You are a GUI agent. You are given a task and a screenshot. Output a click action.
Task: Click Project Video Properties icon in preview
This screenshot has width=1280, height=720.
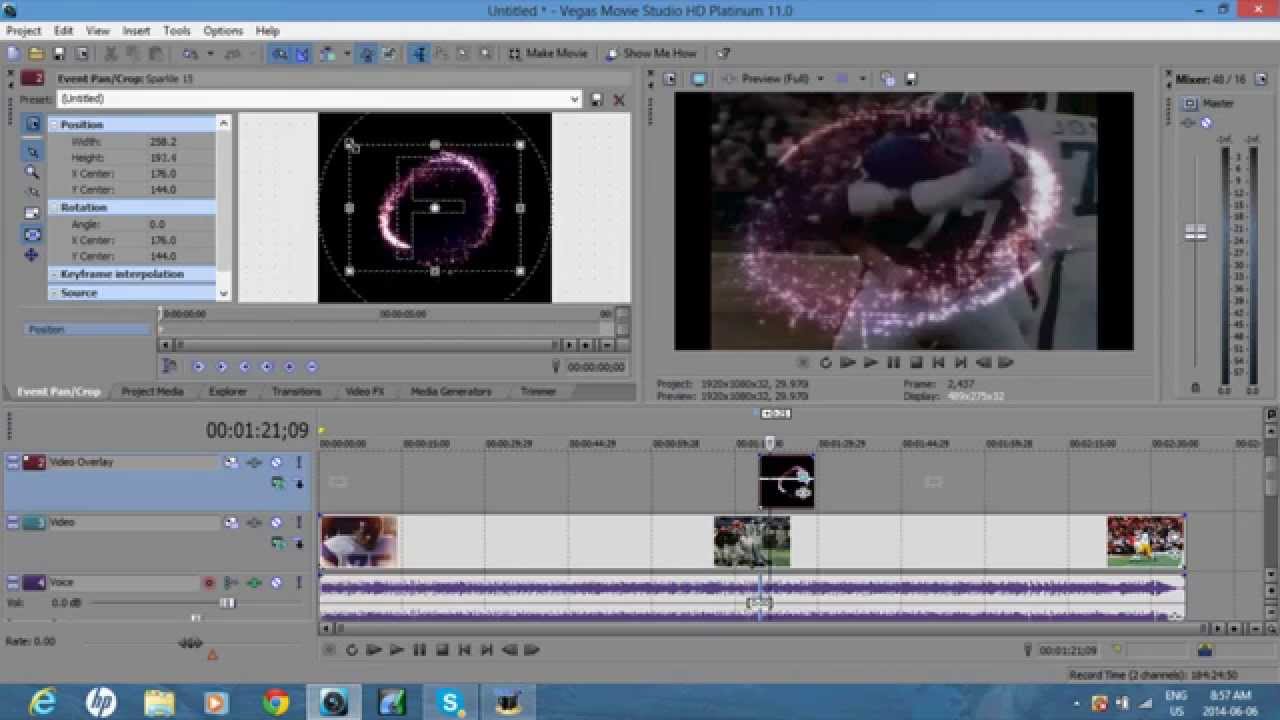point(670,78)
